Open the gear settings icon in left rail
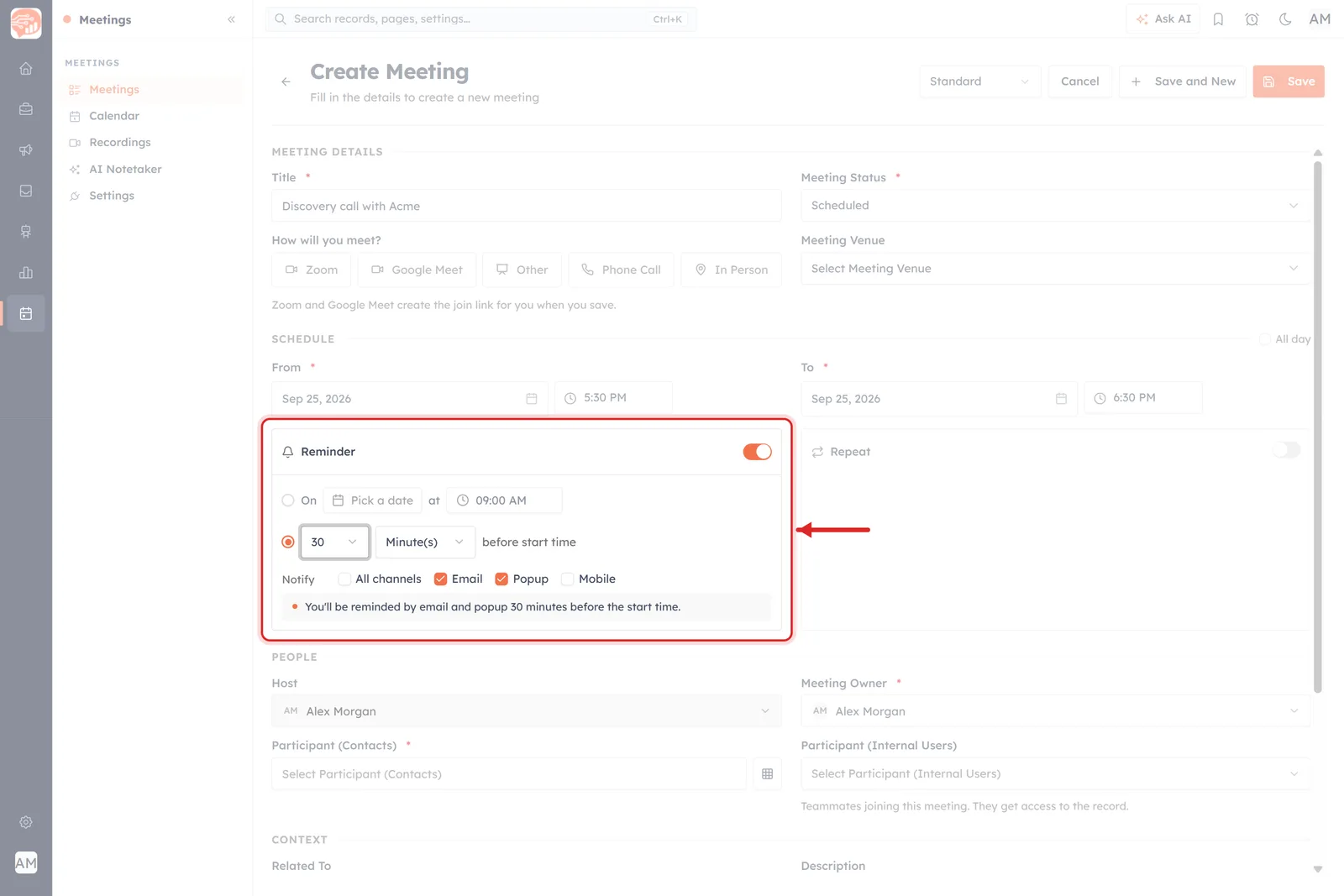Screen dimensions: 1344x896 coord(26,822)
